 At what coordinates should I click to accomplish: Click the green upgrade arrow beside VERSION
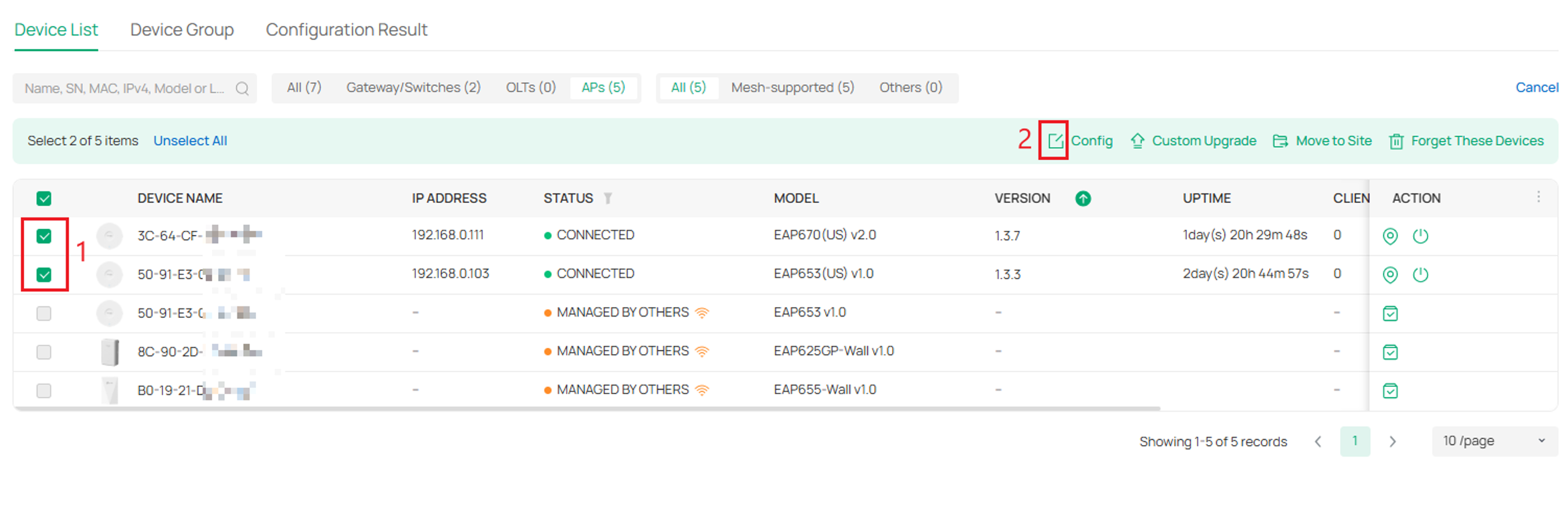(1083, 198)
